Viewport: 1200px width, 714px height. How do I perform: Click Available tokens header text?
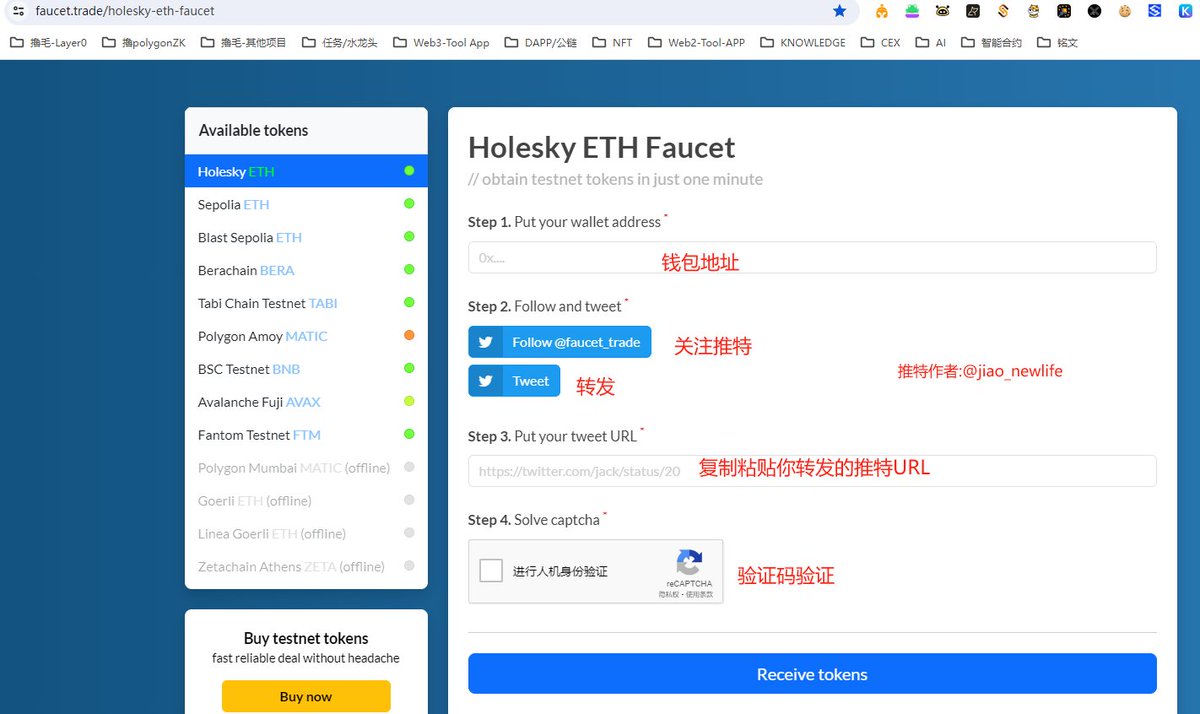click(x=253, y=130)
